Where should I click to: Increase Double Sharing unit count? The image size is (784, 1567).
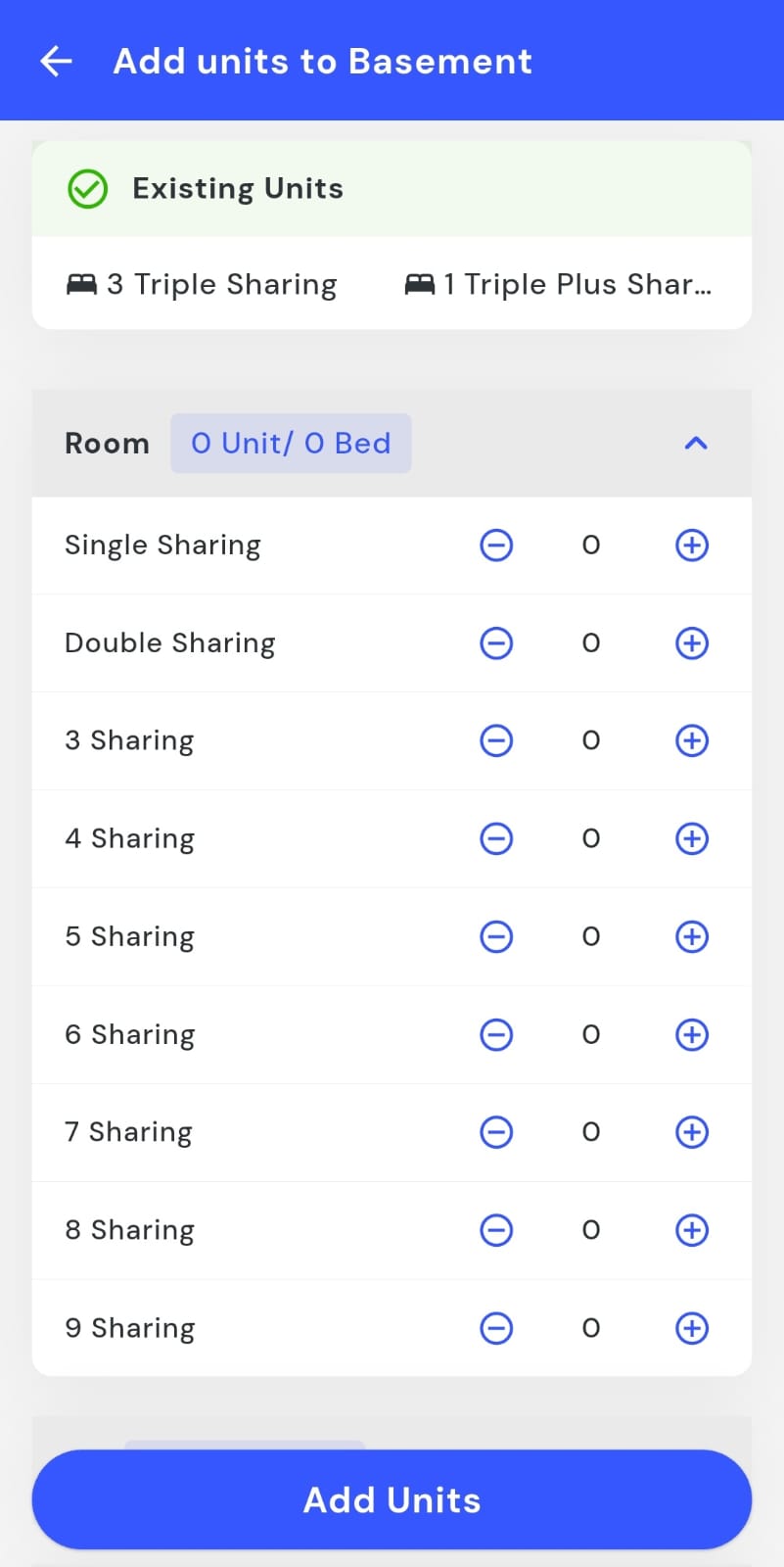click(x=692, y=643)
